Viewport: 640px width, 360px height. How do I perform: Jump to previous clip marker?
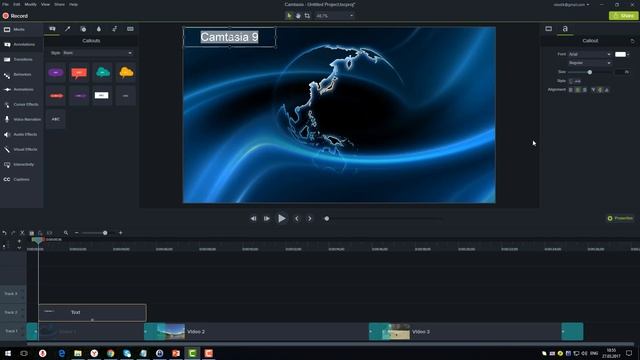click(x=297, y=219)
